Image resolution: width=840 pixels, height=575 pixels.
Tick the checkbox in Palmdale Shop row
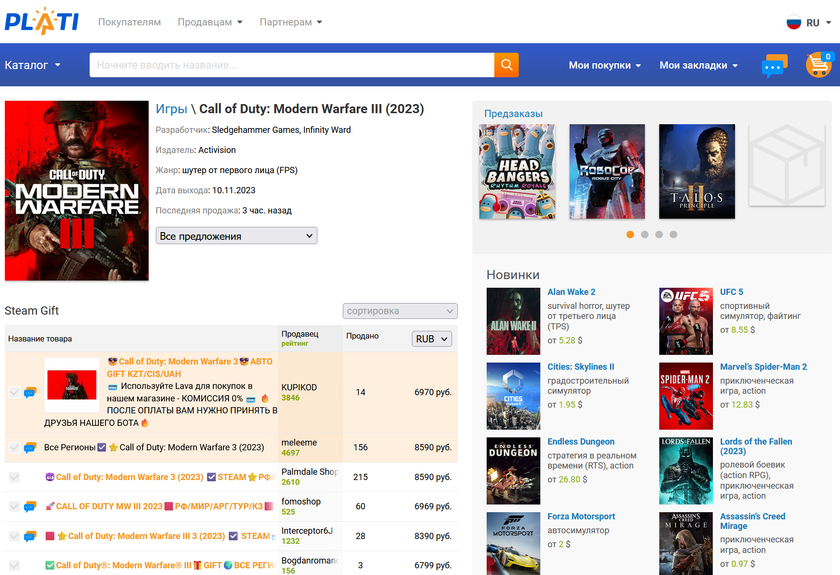14,477
